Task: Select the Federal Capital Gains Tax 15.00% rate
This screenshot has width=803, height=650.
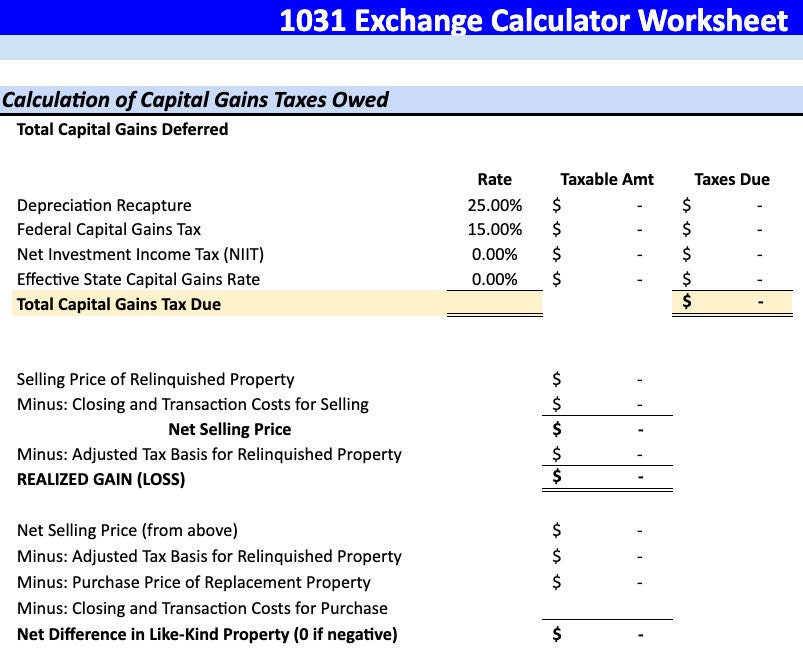Action: (494, 229)
